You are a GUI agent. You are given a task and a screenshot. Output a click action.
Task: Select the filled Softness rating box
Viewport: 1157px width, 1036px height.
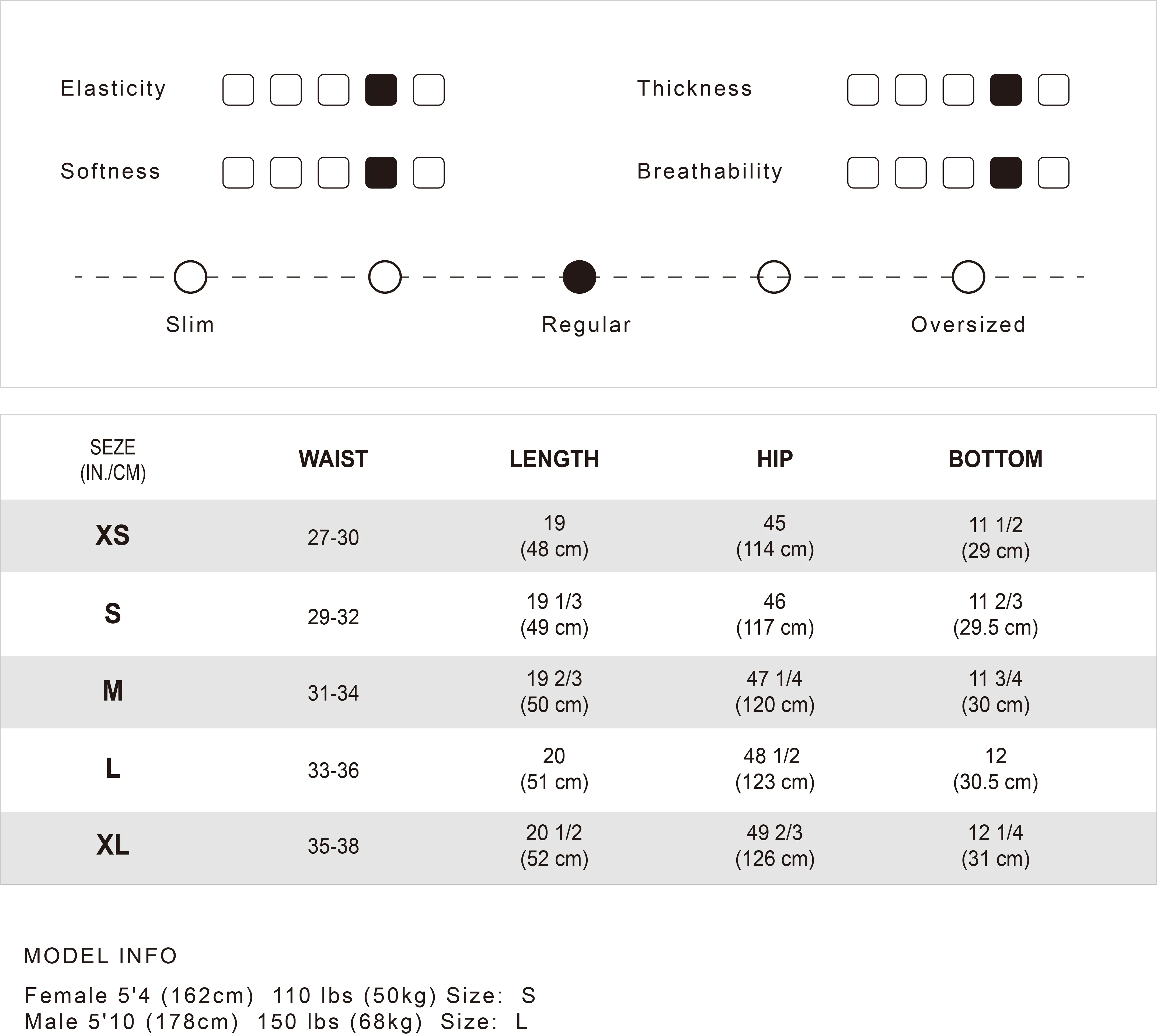pyautogui.click(x=381, y=173)
